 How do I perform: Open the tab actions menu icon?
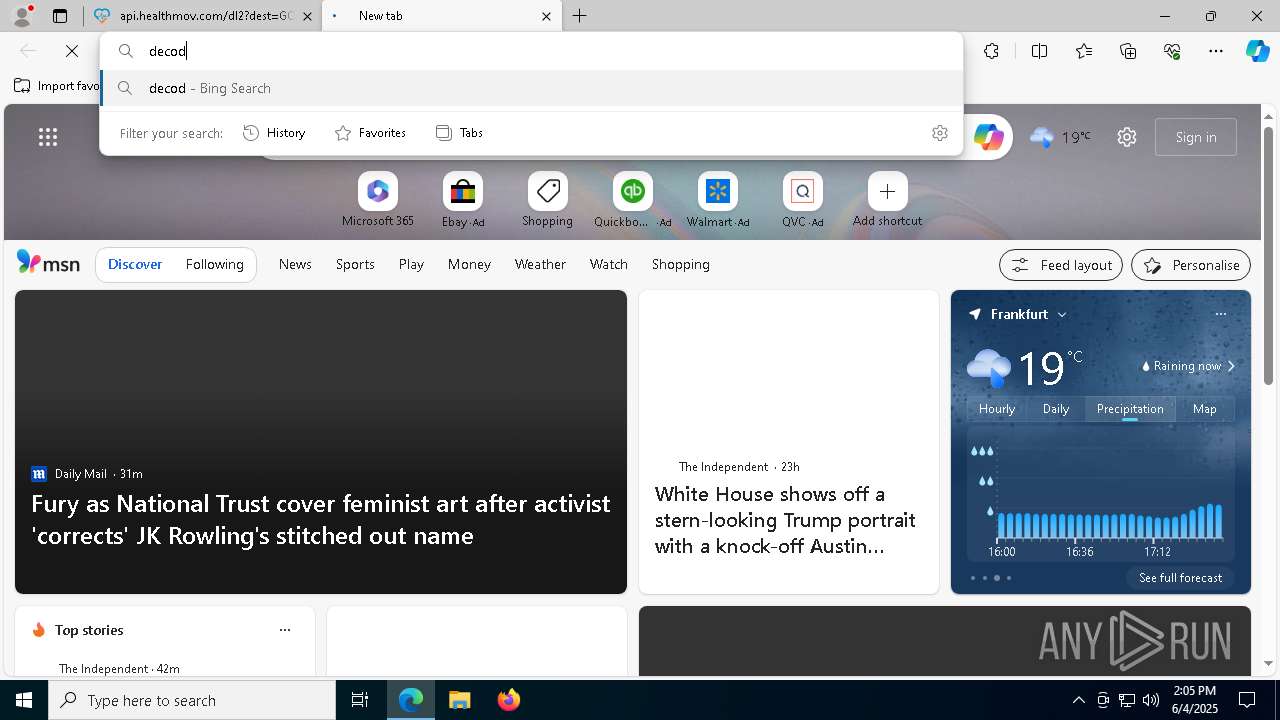pyautogui.click(x=60, y=16)
